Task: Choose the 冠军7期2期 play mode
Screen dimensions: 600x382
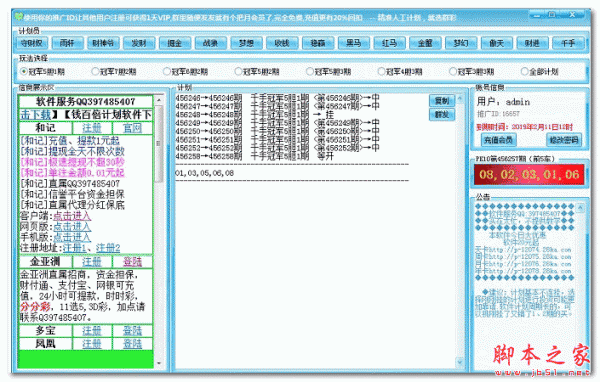Action: [x=114, y=72]
